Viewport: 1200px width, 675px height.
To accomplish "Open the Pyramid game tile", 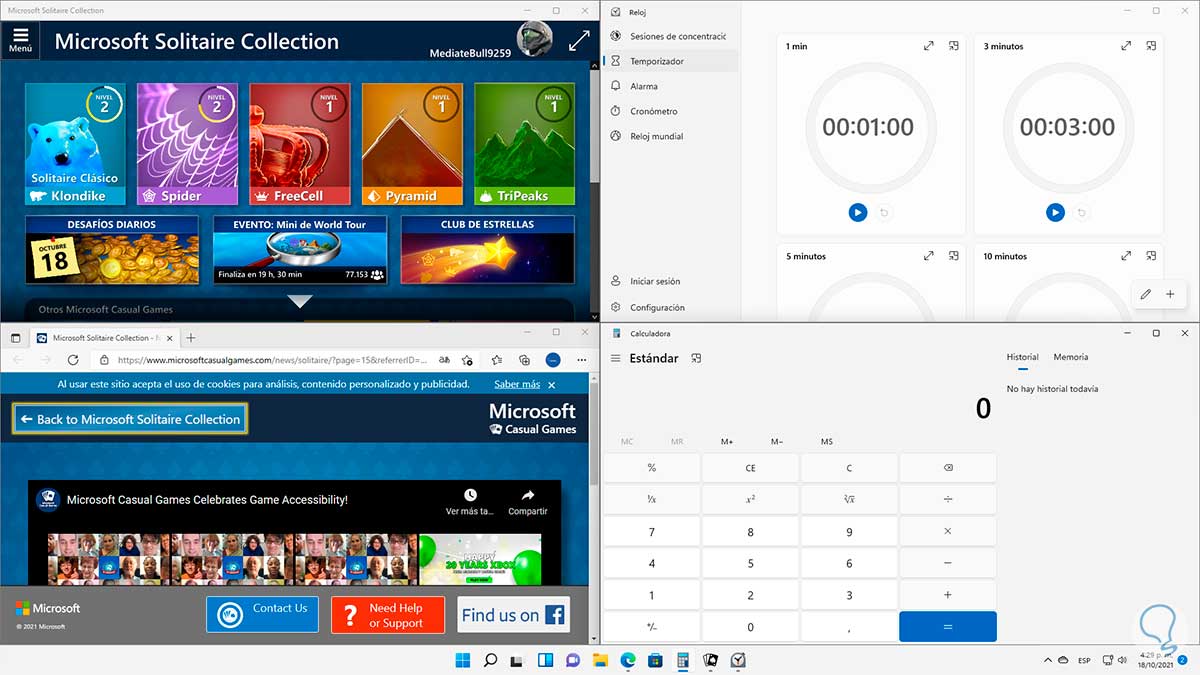I will point(412,144).
